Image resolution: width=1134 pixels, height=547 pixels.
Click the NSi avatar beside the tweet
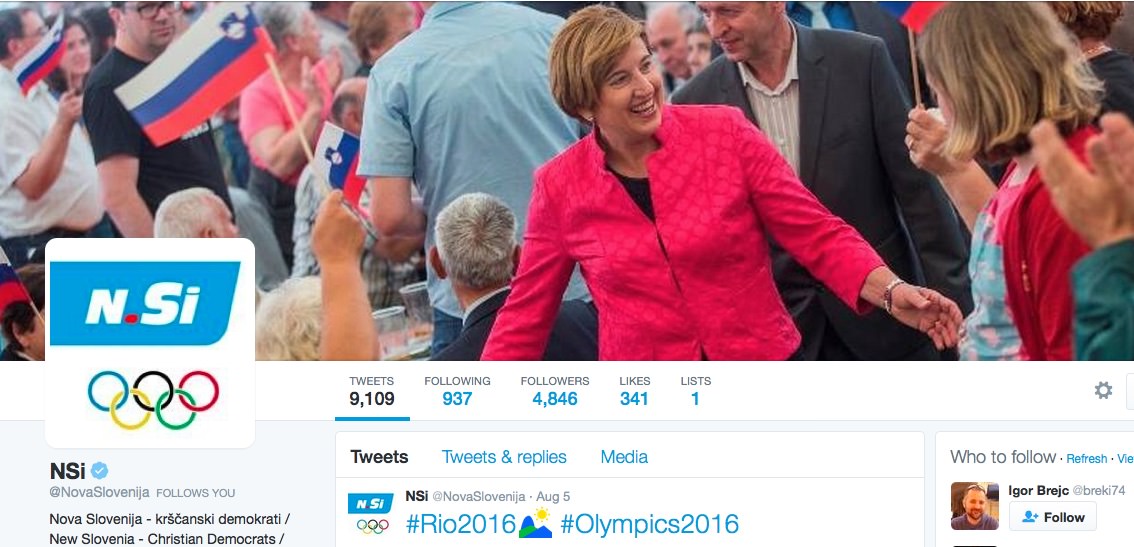coord(370,514)
